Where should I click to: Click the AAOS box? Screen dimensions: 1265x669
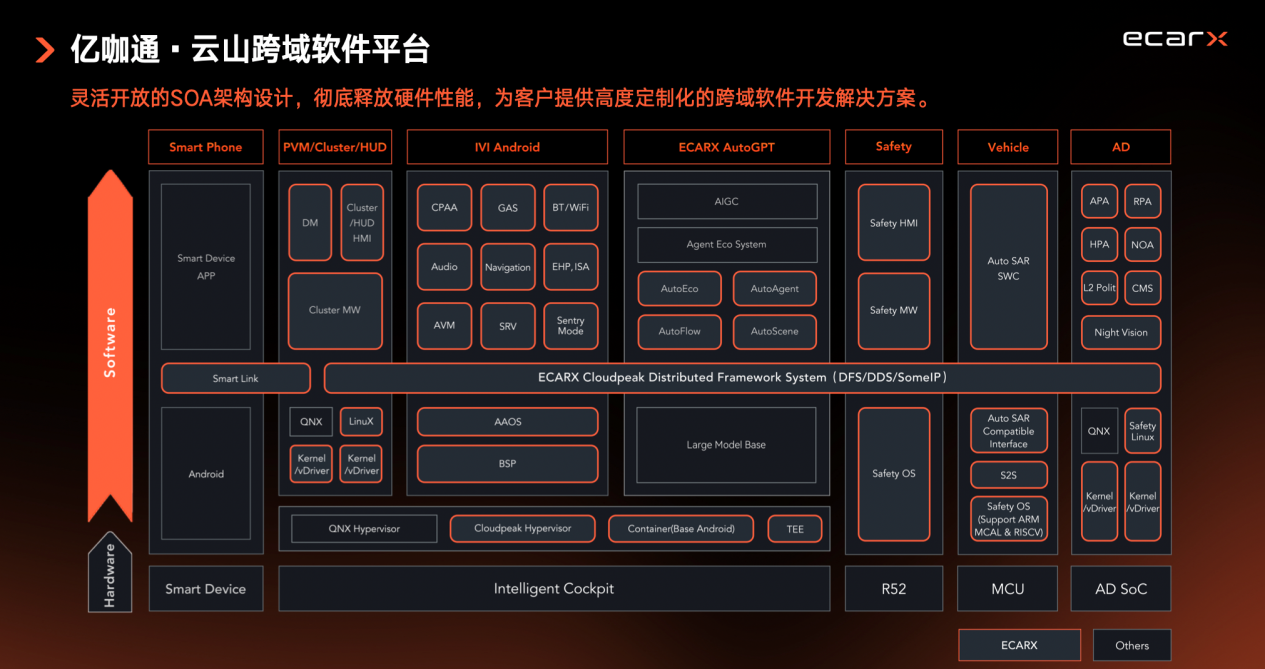click(508, 422)
